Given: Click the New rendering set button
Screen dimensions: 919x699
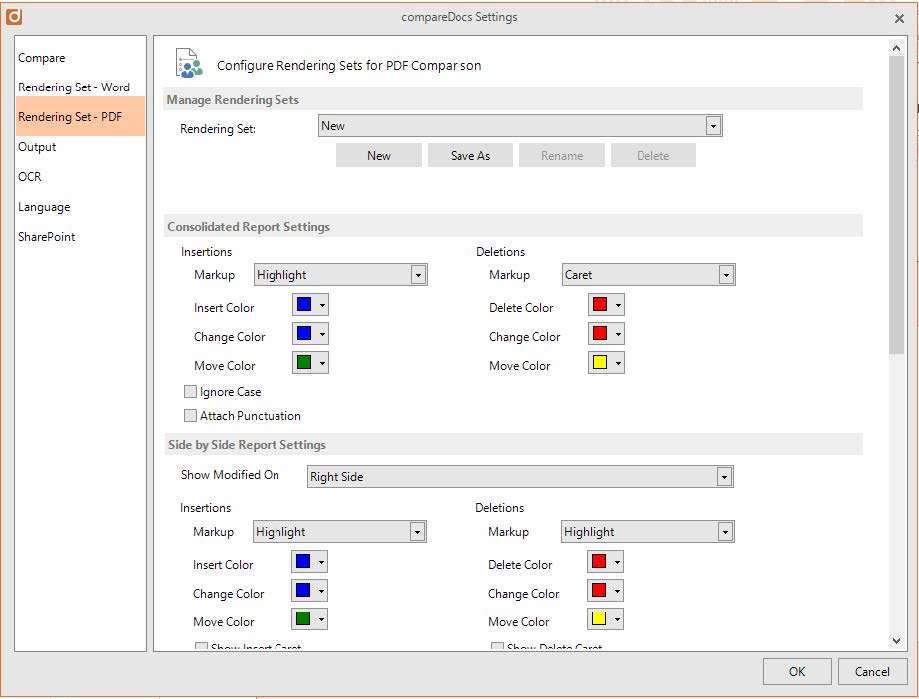Looking at the screenshot, I should [379, 155].
